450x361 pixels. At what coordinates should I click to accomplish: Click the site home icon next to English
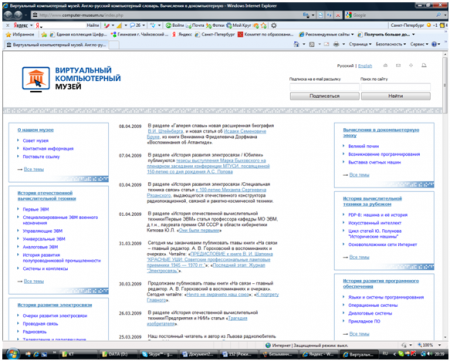pyautogui.click(x=385, y=65)
